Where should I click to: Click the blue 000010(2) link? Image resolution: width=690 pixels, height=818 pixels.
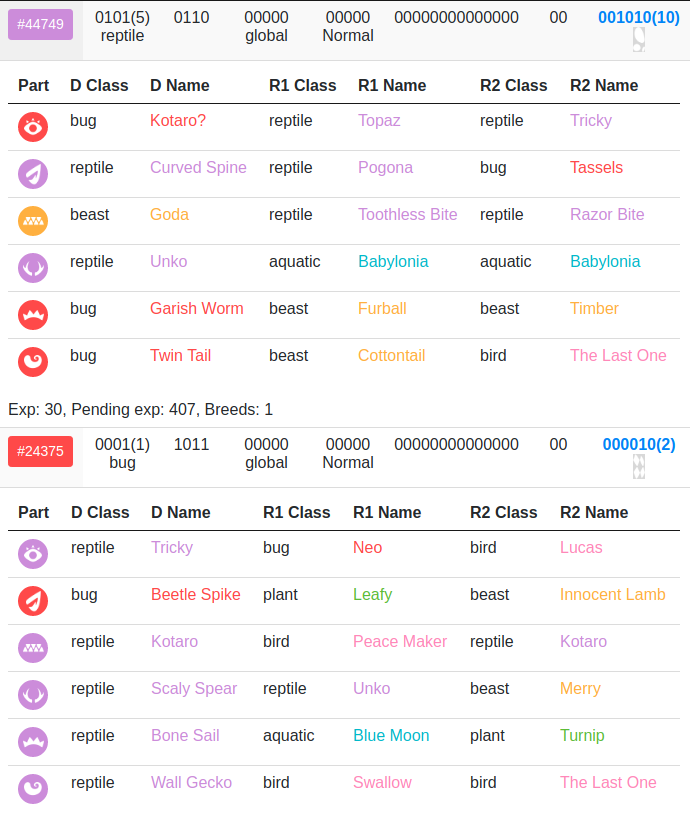pos(638,444)
